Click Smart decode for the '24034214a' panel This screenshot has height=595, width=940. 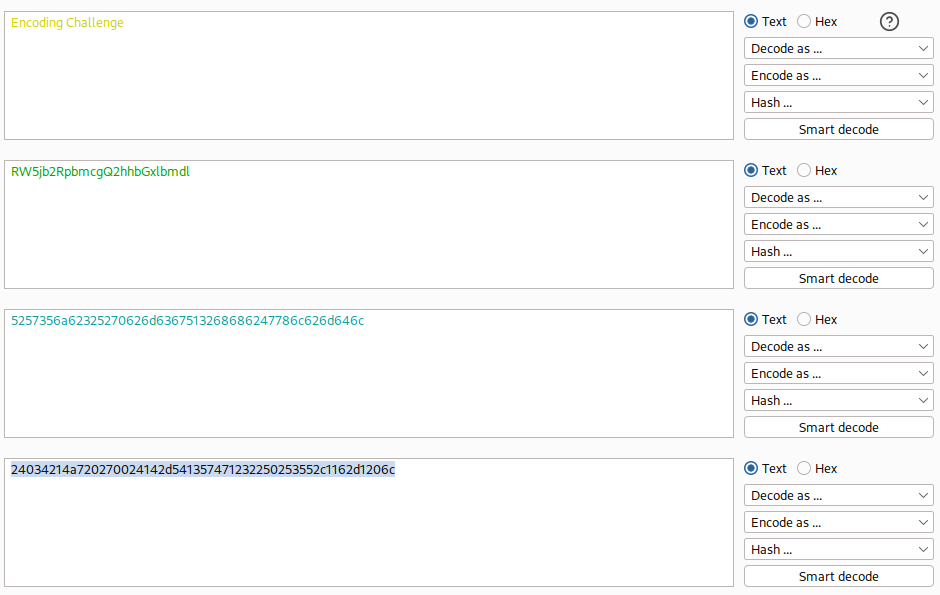click(x=839, y=576)
